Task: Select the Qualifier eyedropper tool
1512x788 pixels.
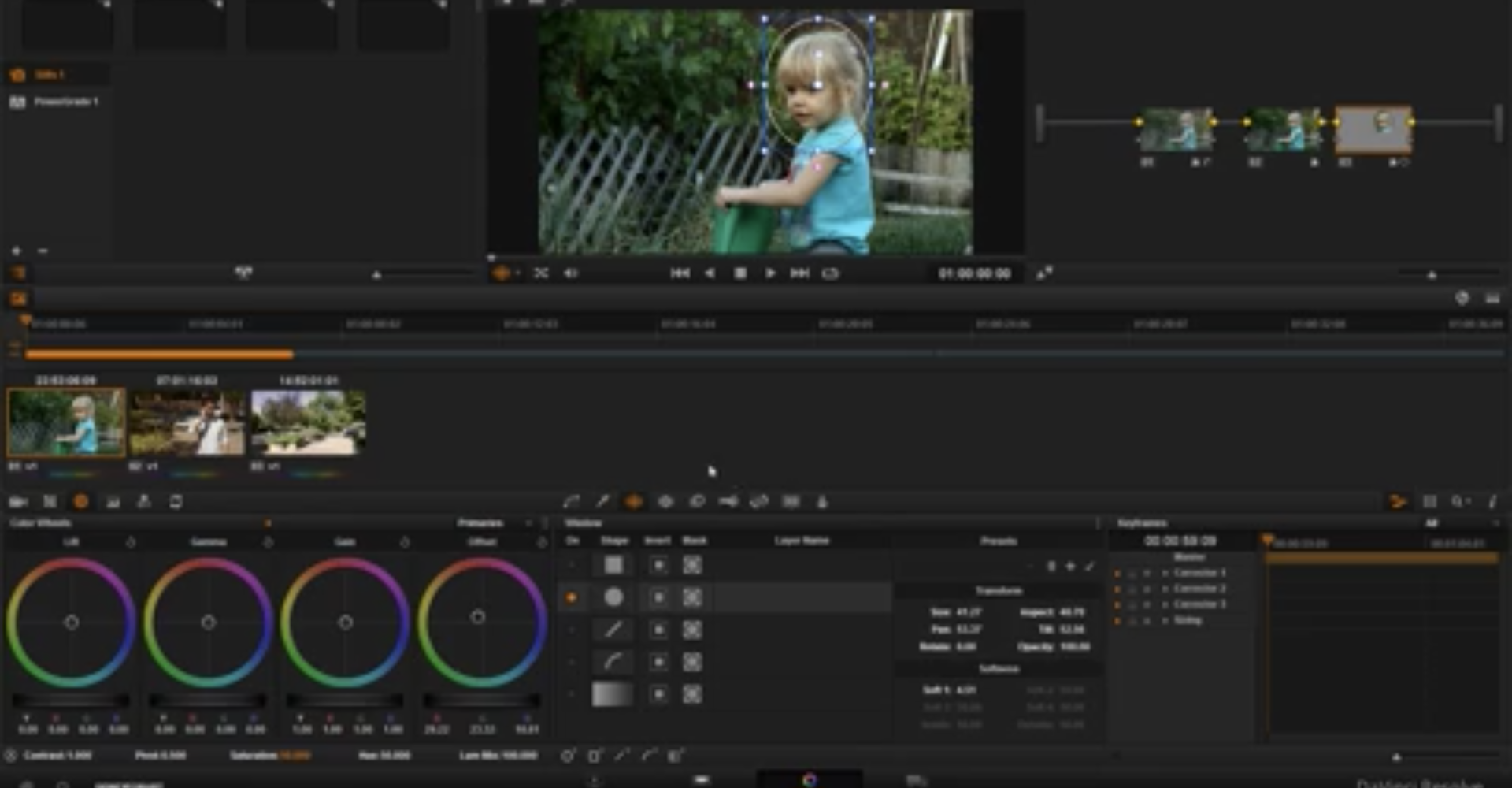Action: [x=602, y=501]
